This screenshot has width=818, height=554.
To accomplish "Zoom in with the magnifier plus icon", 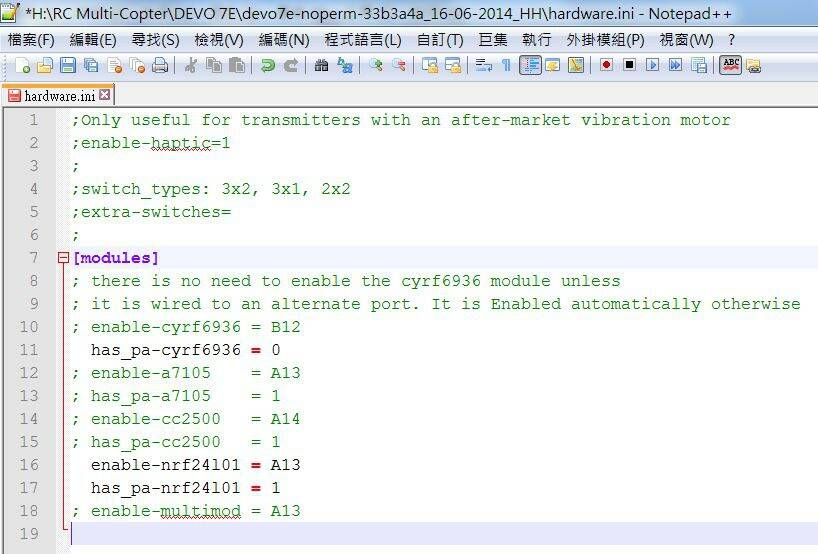I will pyautogui.click(x=376, y=65).
